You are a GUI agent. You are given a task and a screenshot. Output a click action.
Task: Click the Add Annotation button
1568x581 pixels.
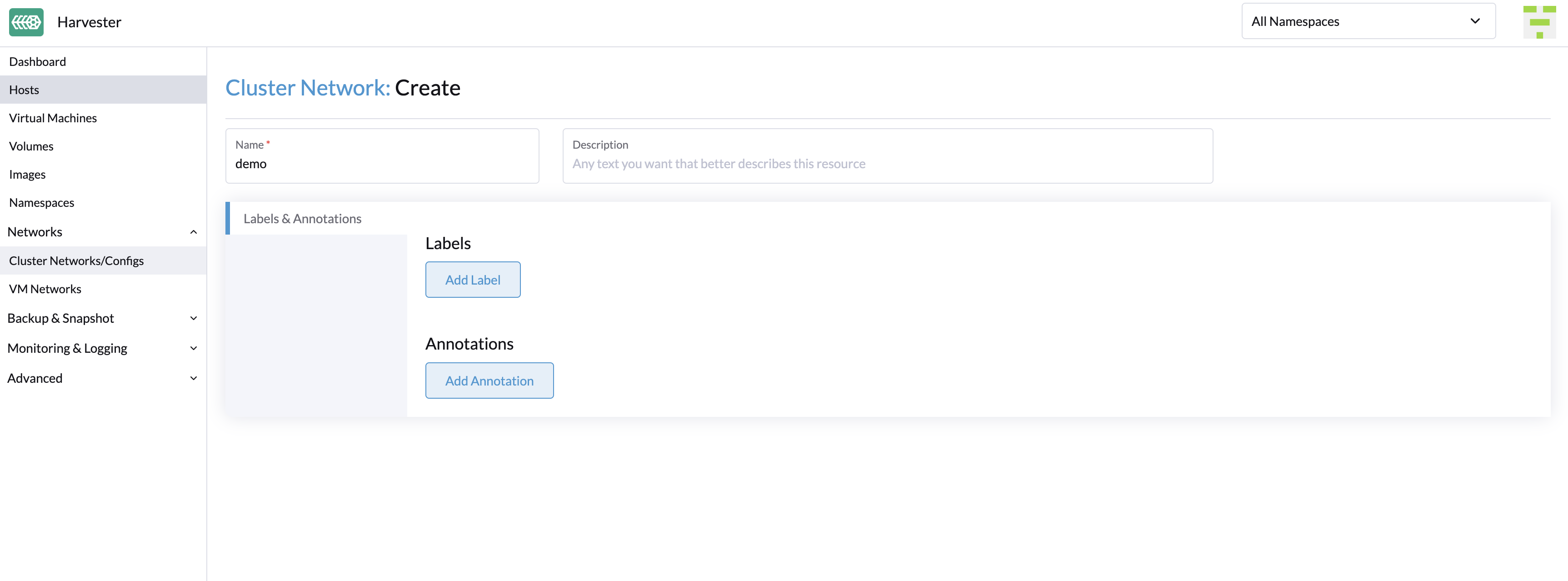pyautogui.click(x=489, y=380)
